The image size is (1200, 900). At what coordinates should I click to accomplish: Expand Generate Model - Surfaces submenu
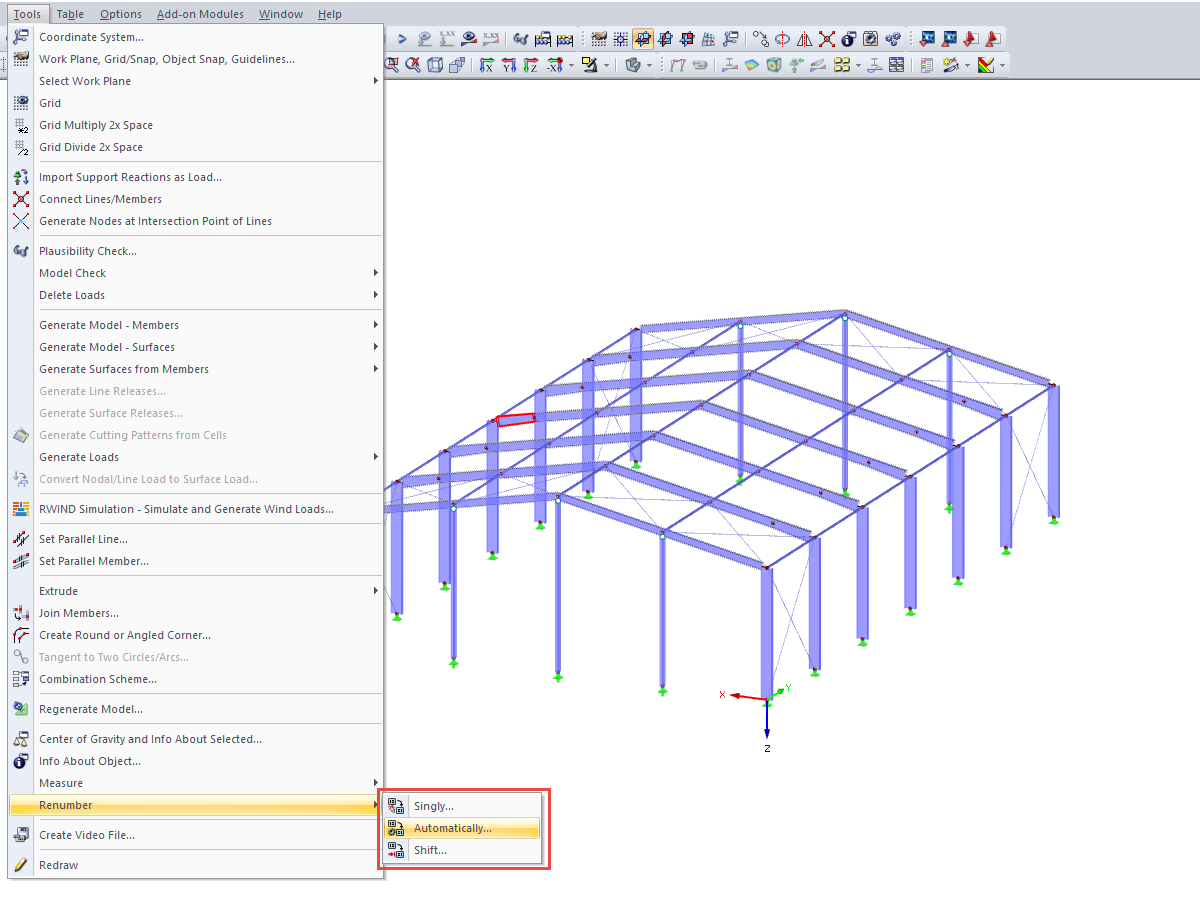coord(195,347)
